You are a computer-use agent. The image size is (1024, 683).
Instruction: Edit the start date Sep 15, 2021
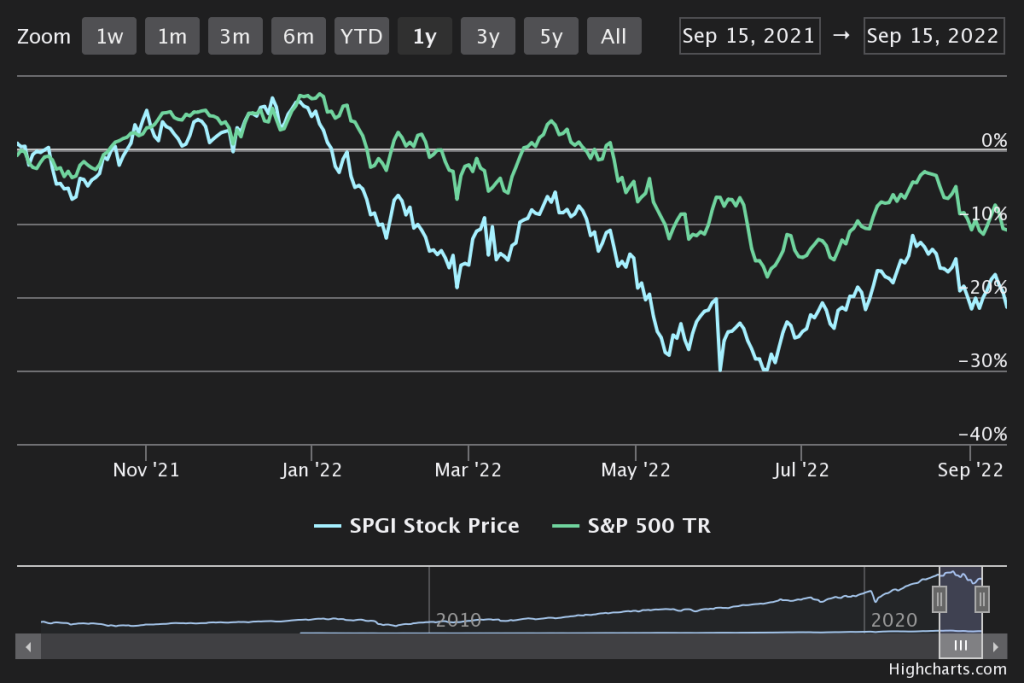tap(749, 37)
